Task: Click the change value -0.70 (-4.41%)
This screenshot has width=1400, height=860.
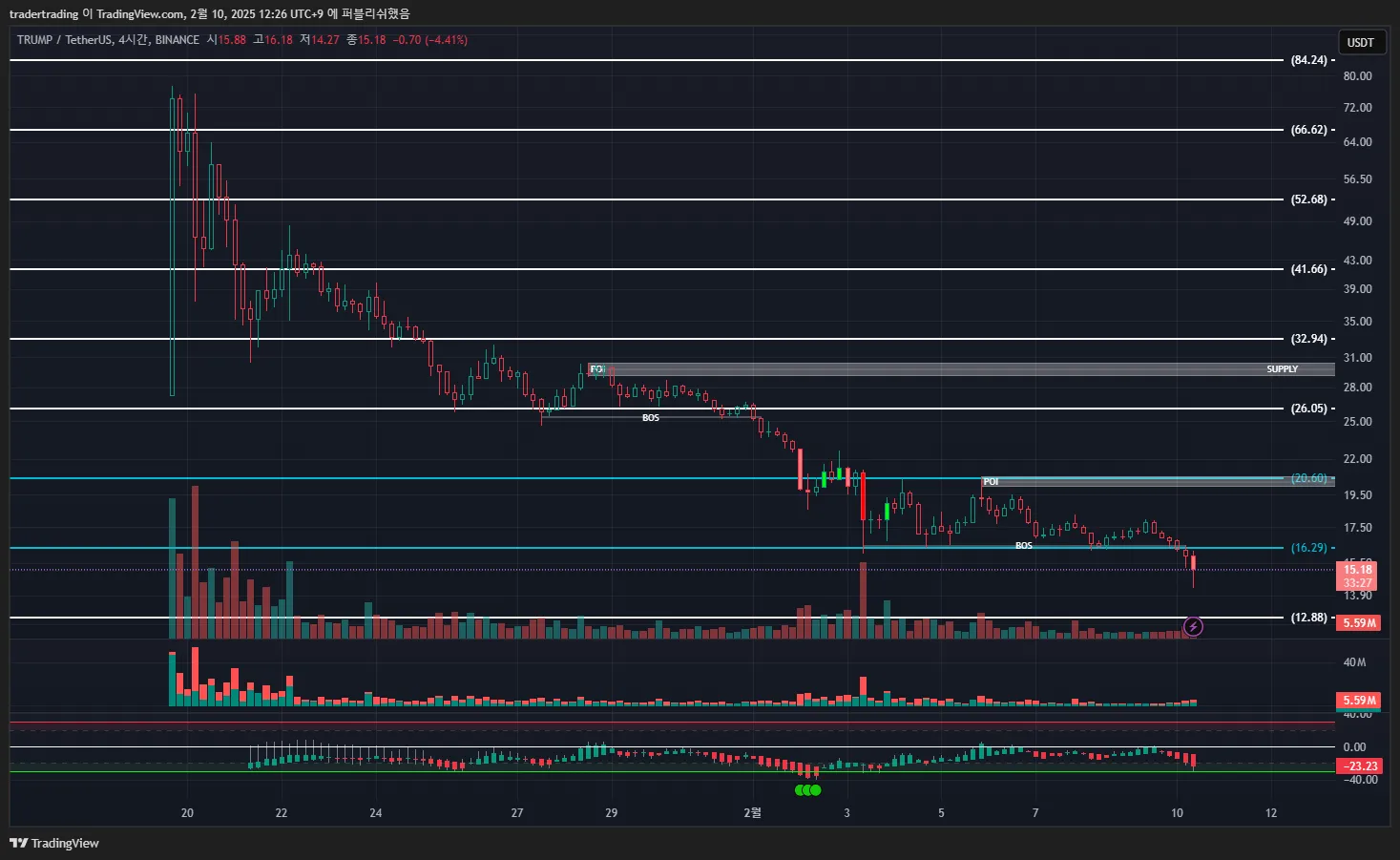Action: [x=430, y=40]
